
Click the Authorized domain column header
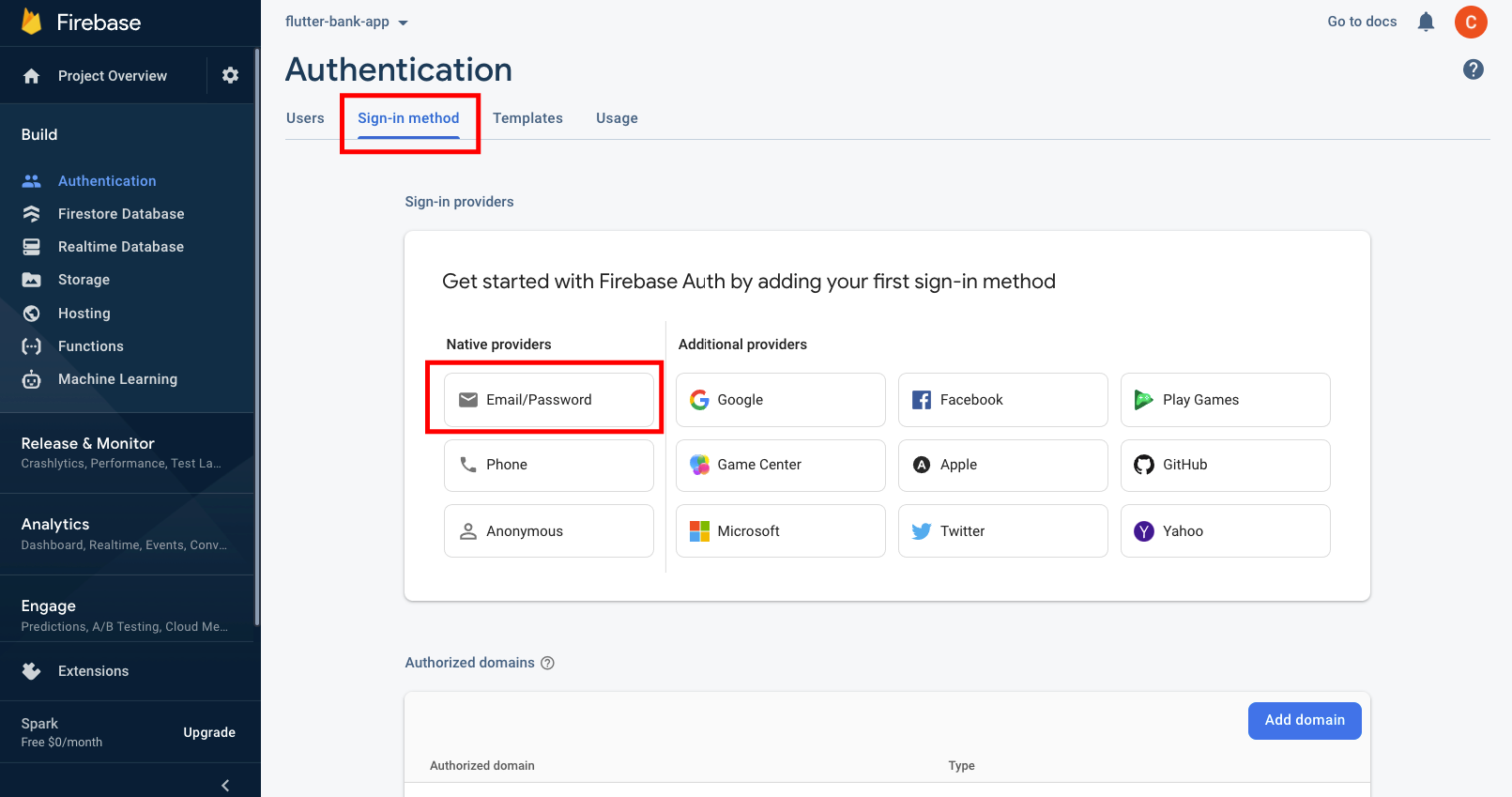coord(482,766)
